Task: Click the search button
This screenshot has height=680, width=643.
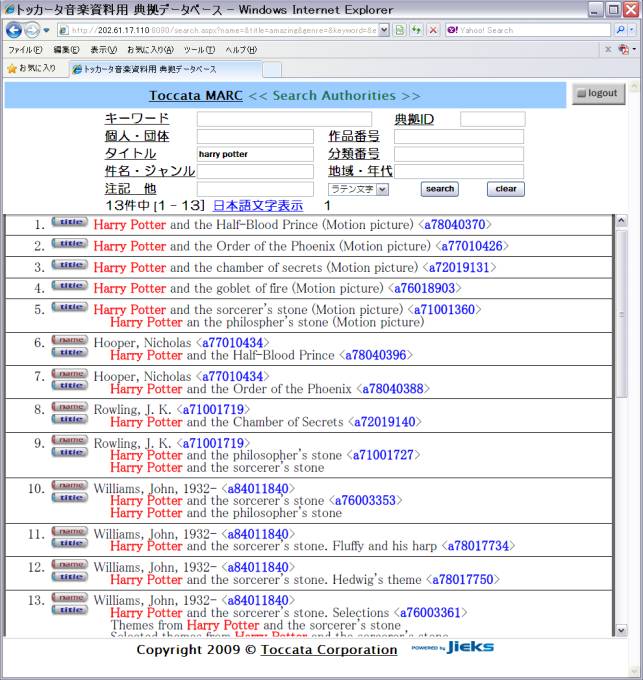Action: click(440, 189)
